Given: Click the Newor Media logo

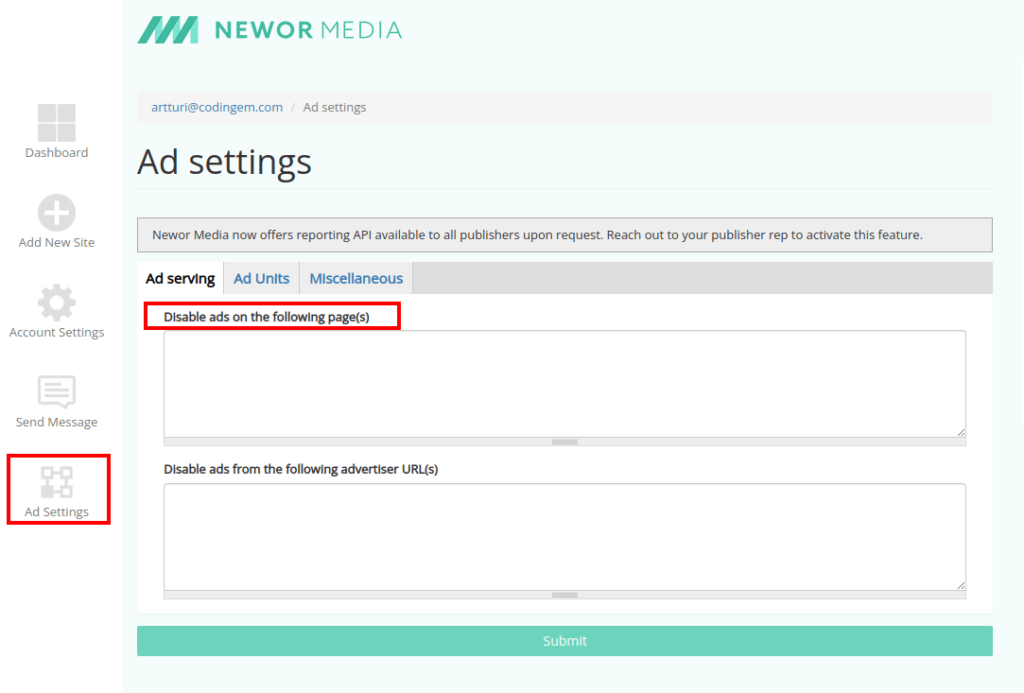Looking at the screenshot, I should coord(270,30).
